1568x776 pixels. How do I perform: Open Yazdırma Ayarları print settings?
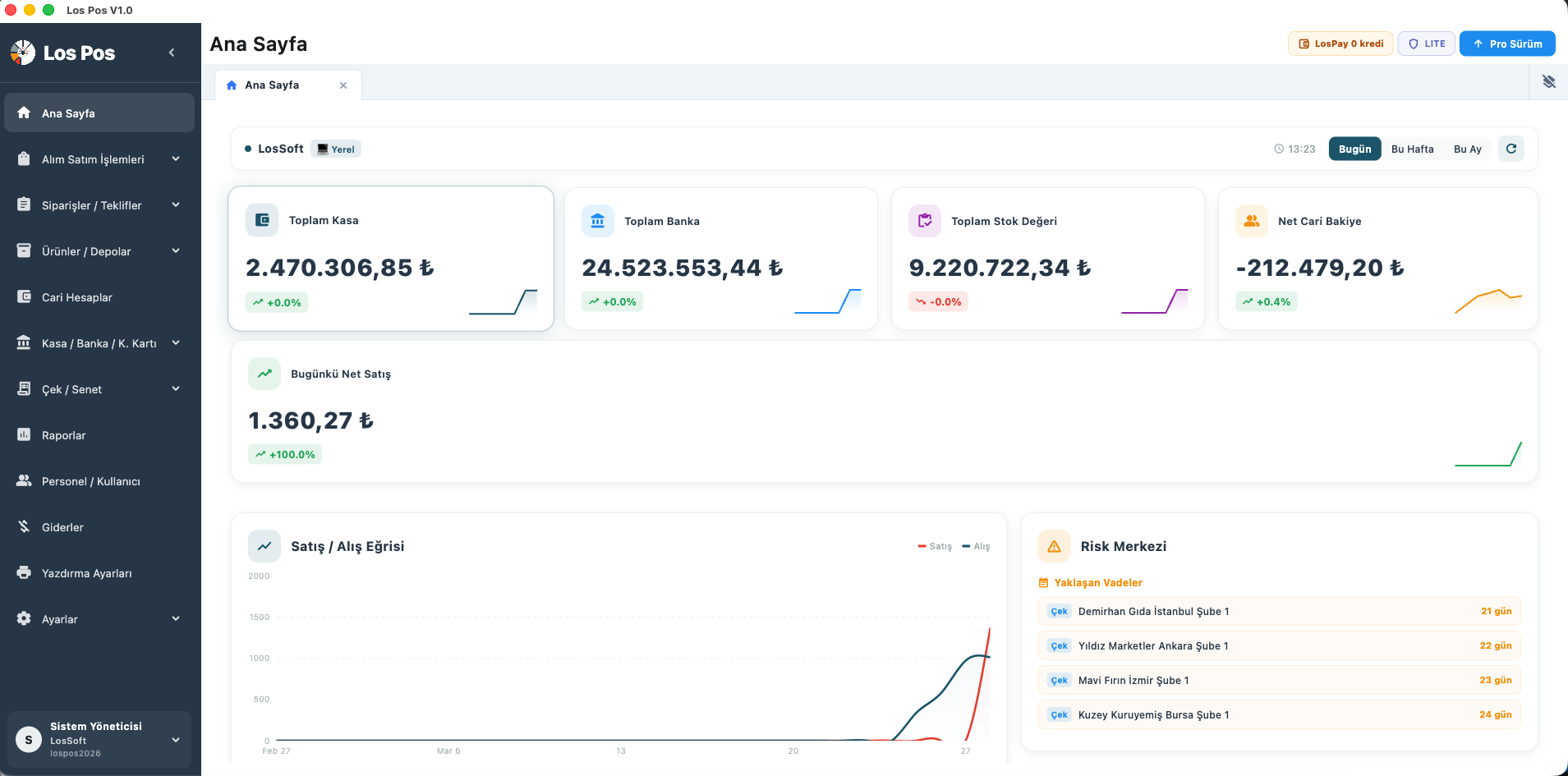click(x=86, y=573)
